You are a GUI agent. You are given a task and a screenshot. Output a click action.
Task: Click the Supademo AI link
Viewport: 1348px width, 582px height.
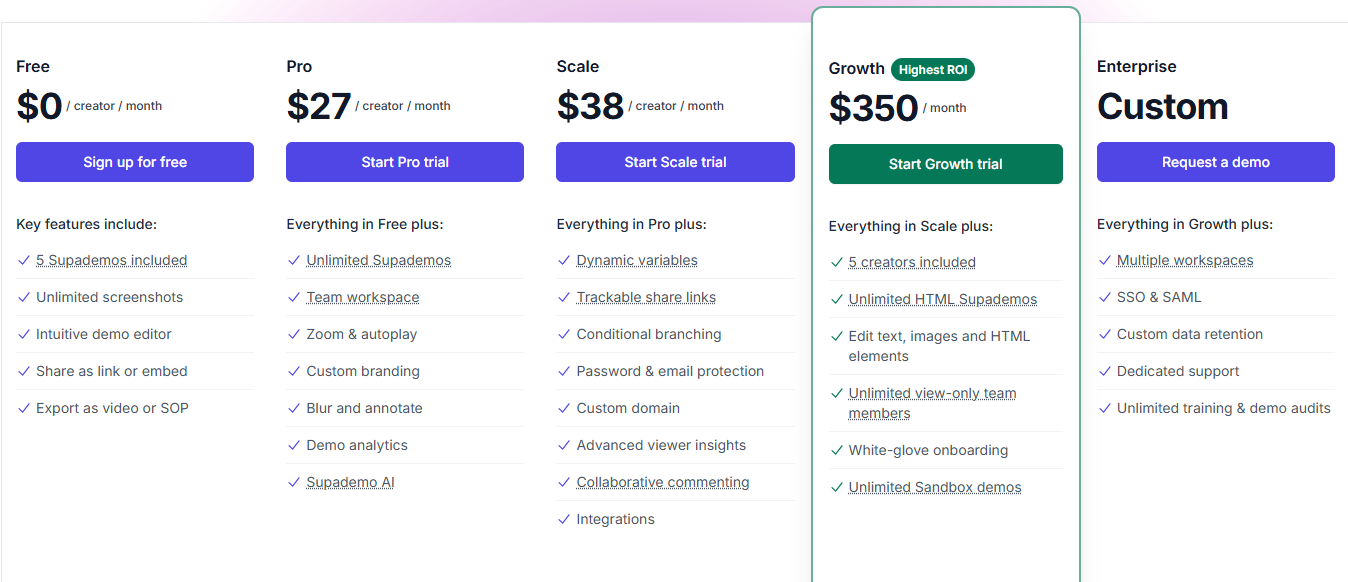click(x=350, y=482)
